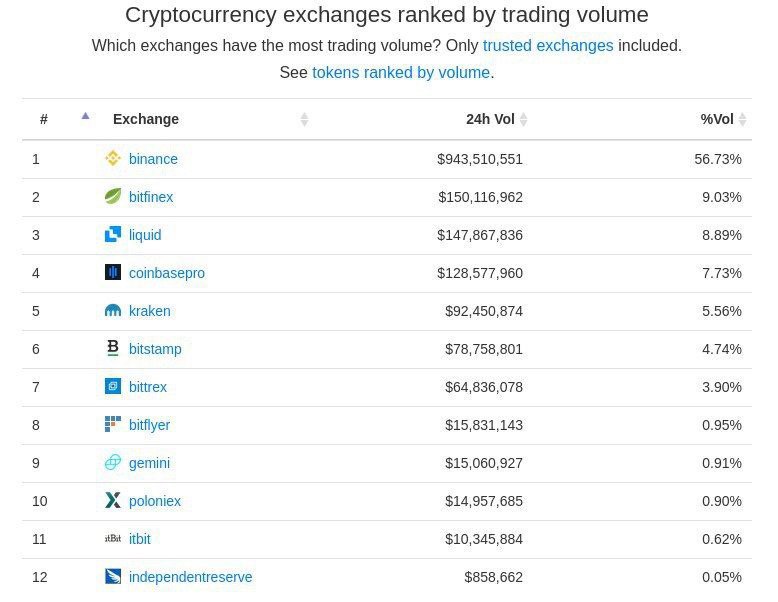
Task: Open the itbit exchange link
Action: pos(139,538)
